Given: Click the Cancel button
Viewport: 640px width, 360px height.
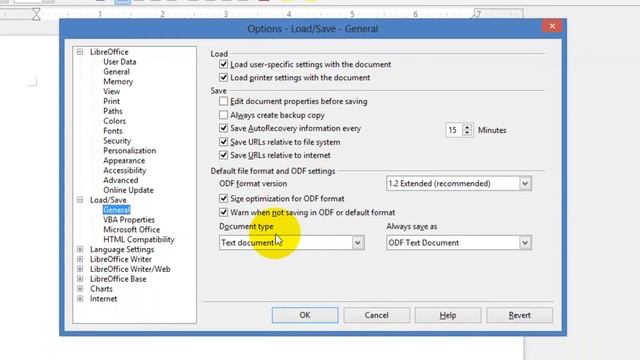Looking at the screenshot, I should click(376, 315).
